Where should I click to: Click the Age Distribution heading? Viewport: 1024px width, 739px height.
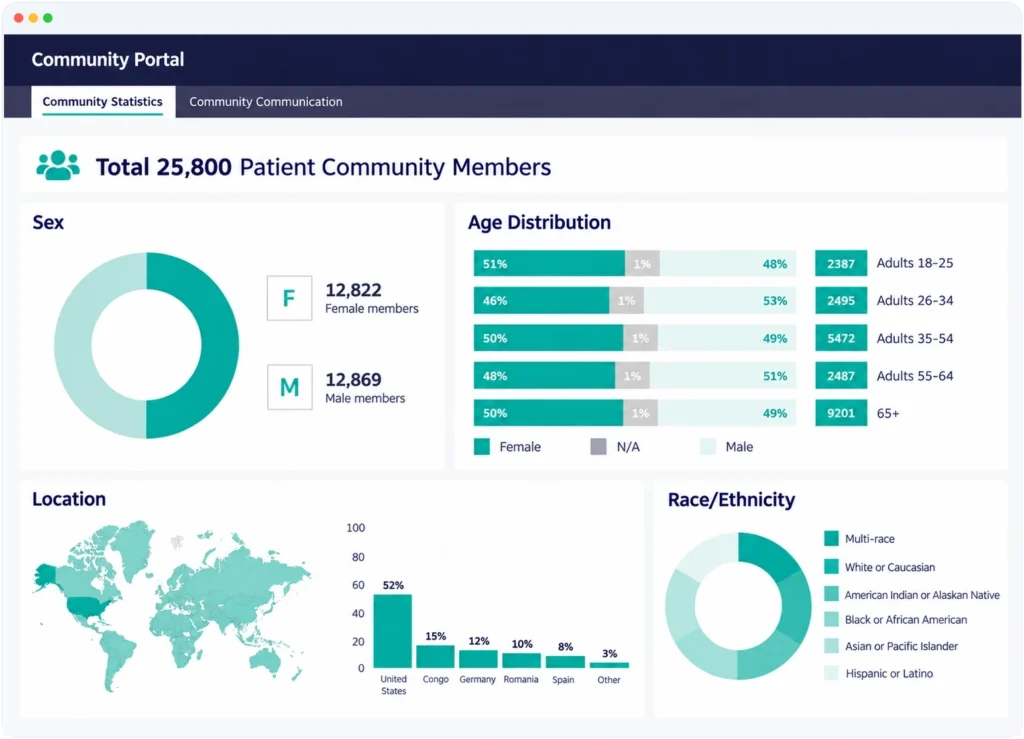(539, 223)
